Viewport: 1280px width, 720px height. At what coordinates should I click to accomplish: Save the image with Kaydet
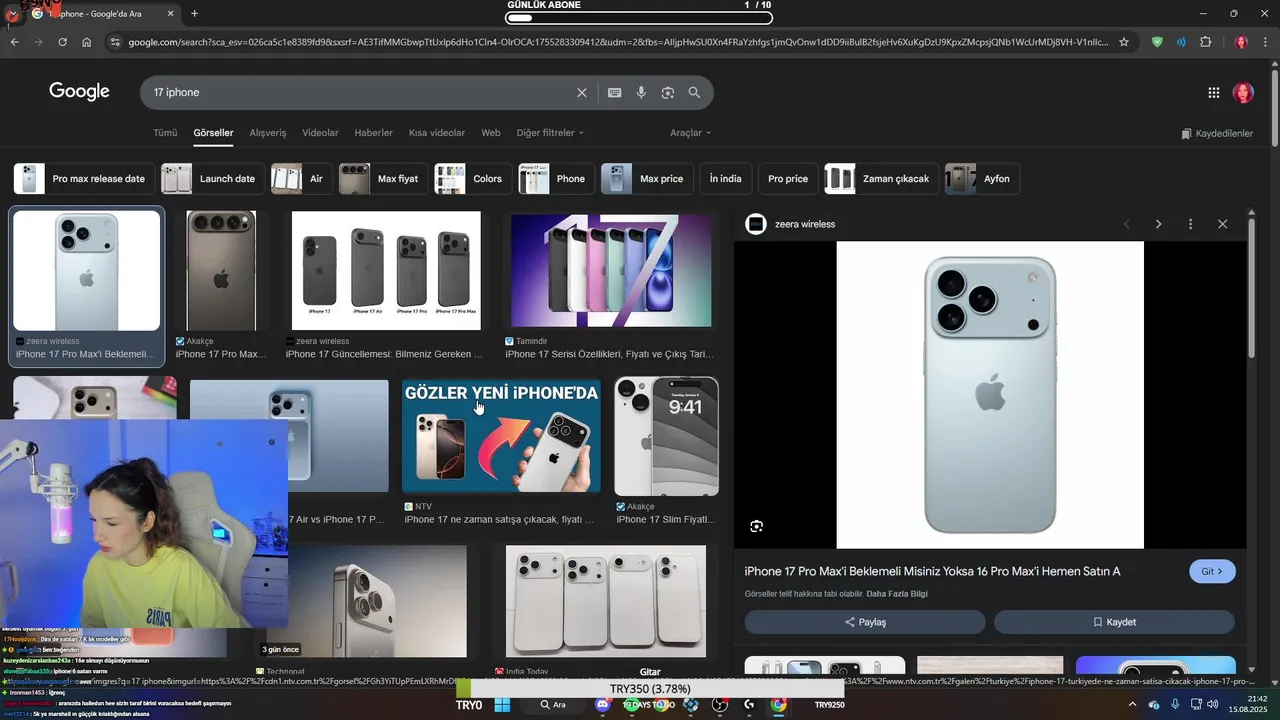[1114, 622]
